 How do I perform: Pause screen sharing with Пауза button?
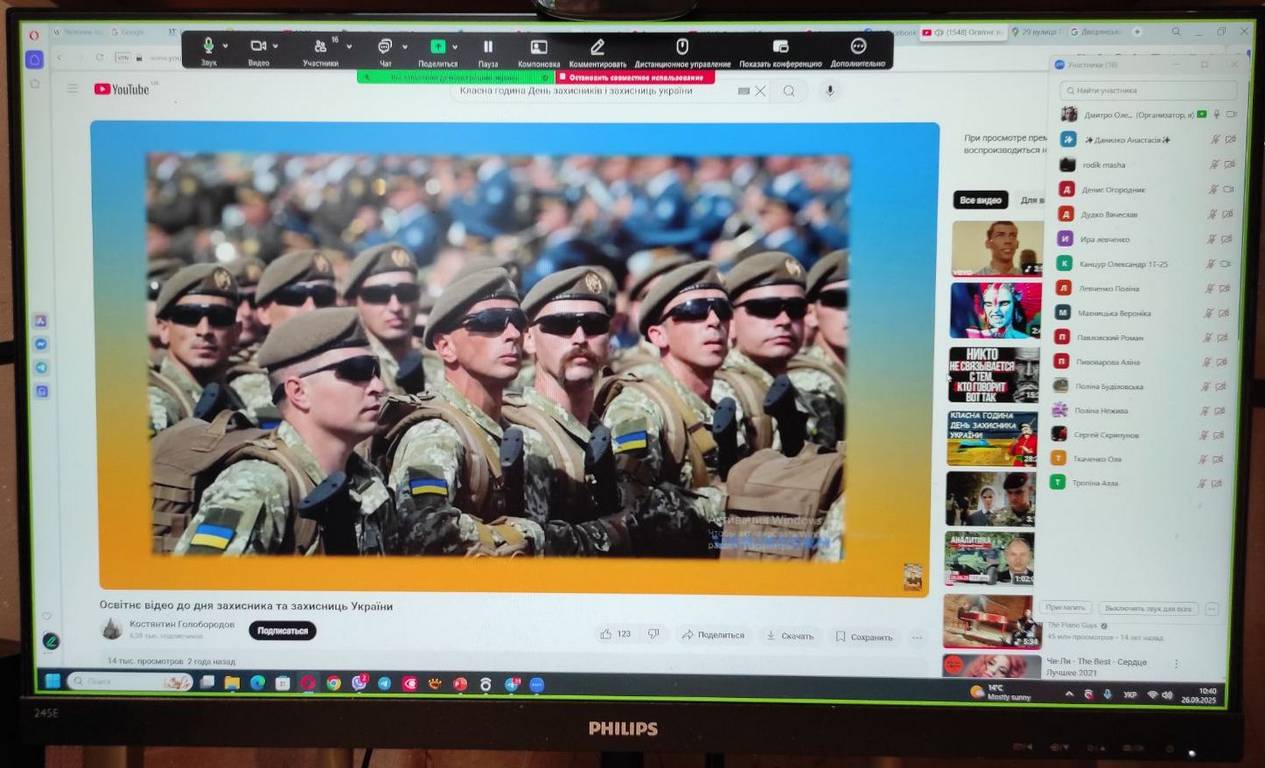[x=488, y=46]
